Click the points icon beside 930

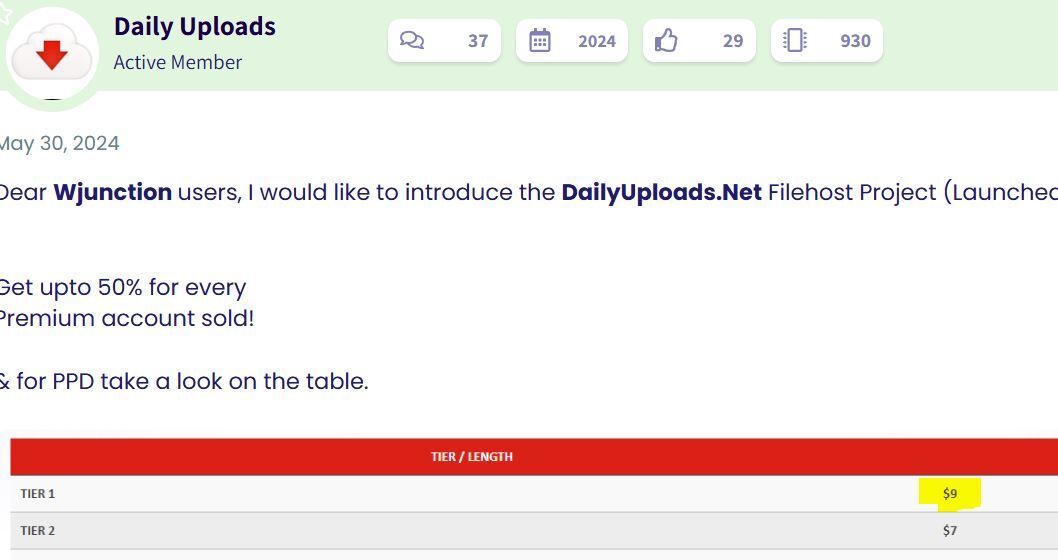pyautogui.click(x=795, y=40)
